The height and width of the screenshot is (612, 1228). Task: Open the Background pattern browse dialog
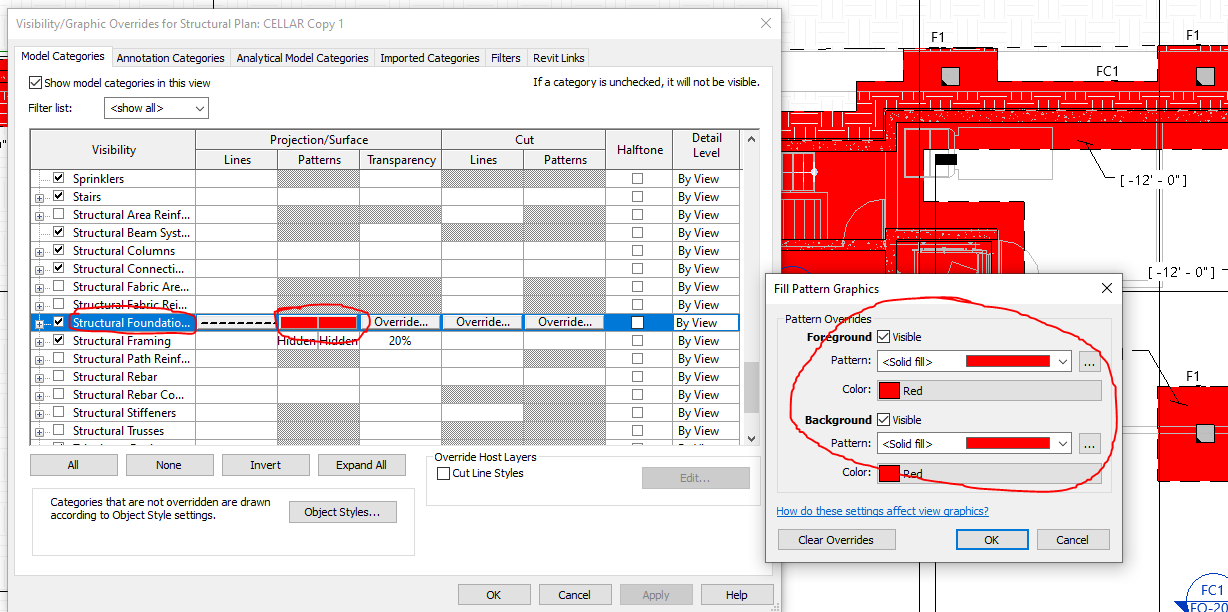tap(1089, 443)
